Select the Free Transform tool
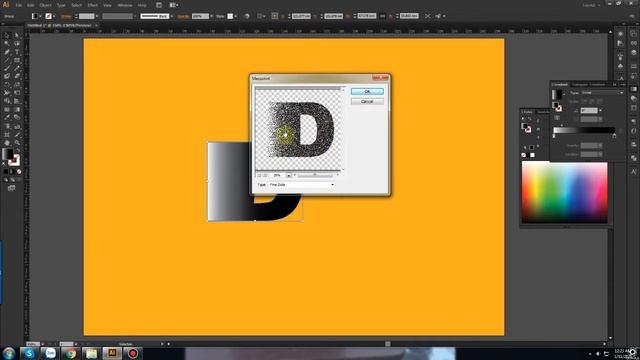The width and height of the screenshot is (640, 360). (x=17, y=93)
